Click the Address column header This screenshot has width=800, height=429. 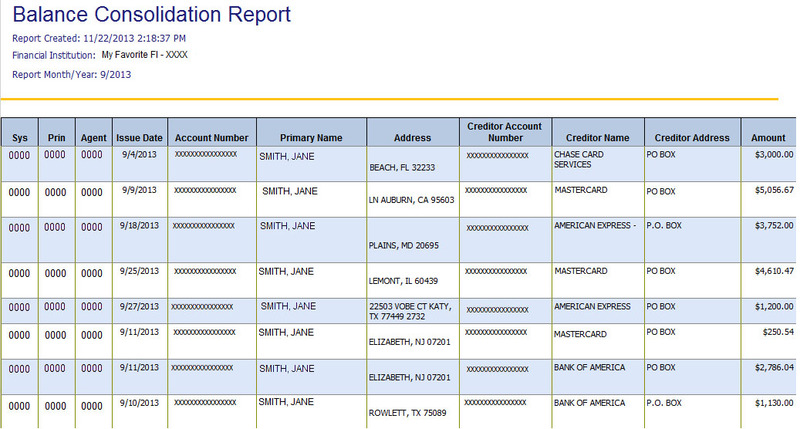click(x=412, y=138)
